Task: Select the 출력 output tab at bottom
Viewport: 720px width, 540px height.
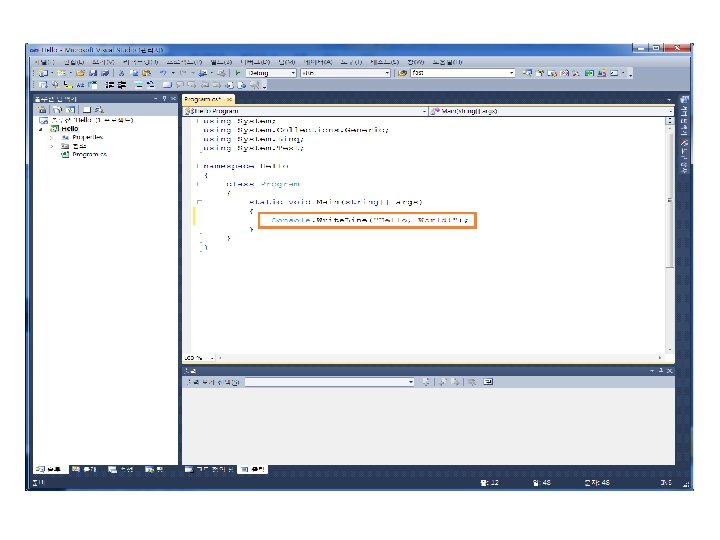Action: click(253, 469)
